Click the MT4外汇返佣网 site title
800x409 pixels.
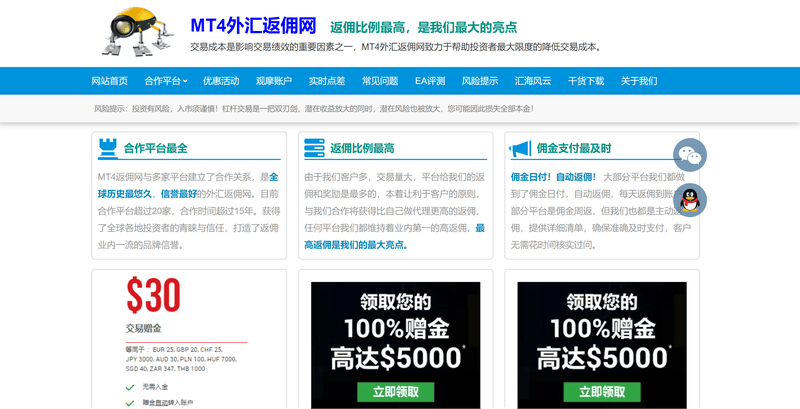[x=253, y=25]
